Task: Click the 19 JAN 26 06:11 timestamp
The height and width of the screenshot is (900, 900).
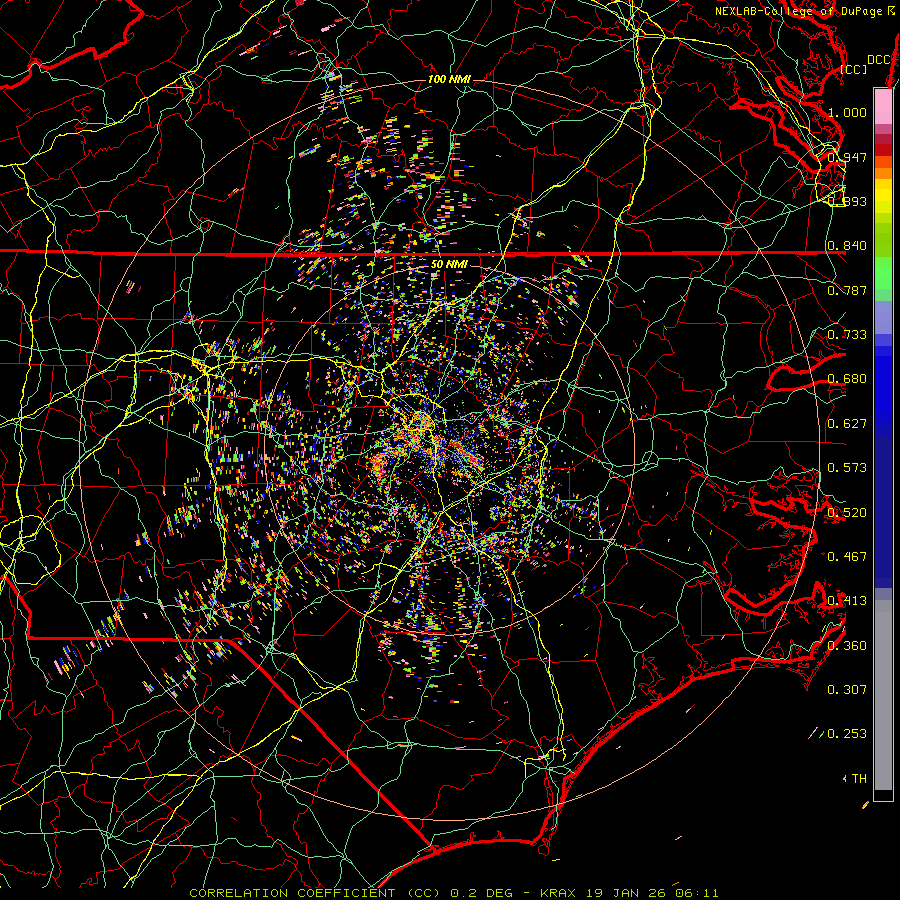Action: point(651,893)
